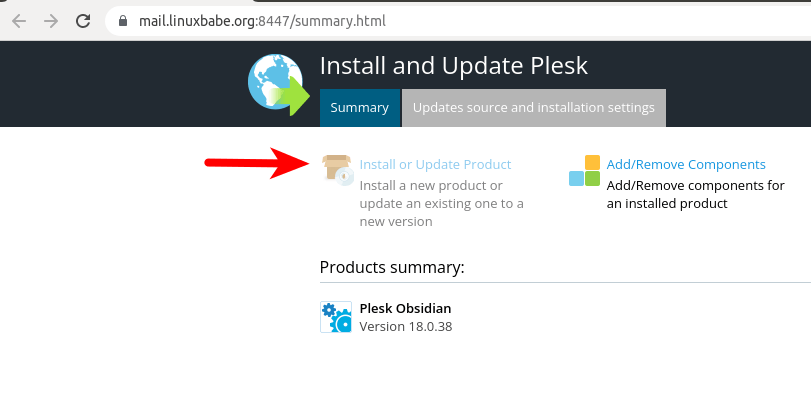Viewport: 811px width, 404px height.
Task: Click the red arrow pointing at Install
Action: tap(254, 163)
